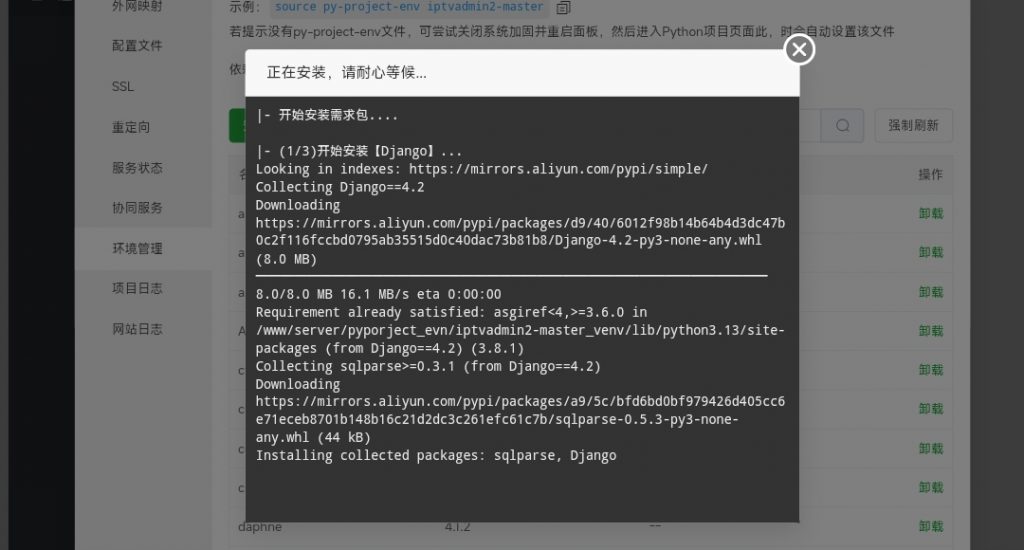1024x550 pixels.
Task: Go to the 服务状态 tab
Action: coord(137,168)
